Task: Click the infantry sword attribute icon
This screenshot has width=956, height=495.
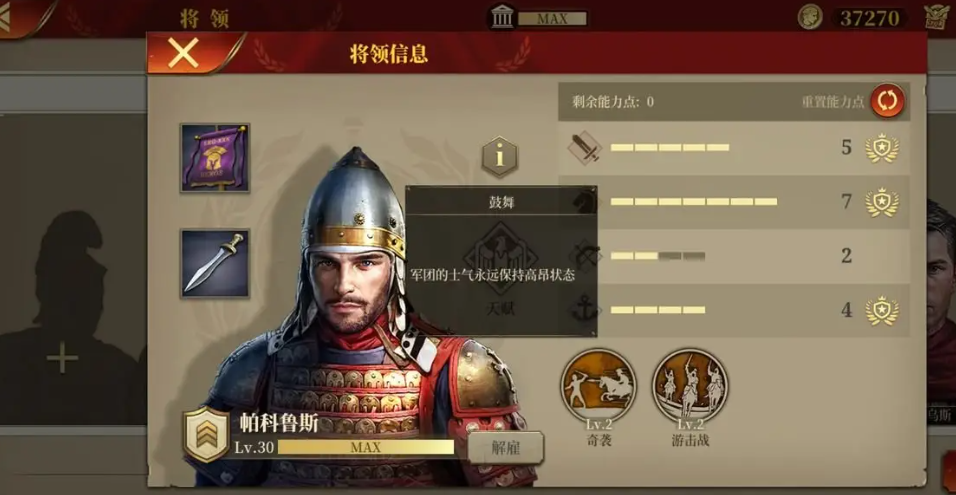Action: click(585, 148)
